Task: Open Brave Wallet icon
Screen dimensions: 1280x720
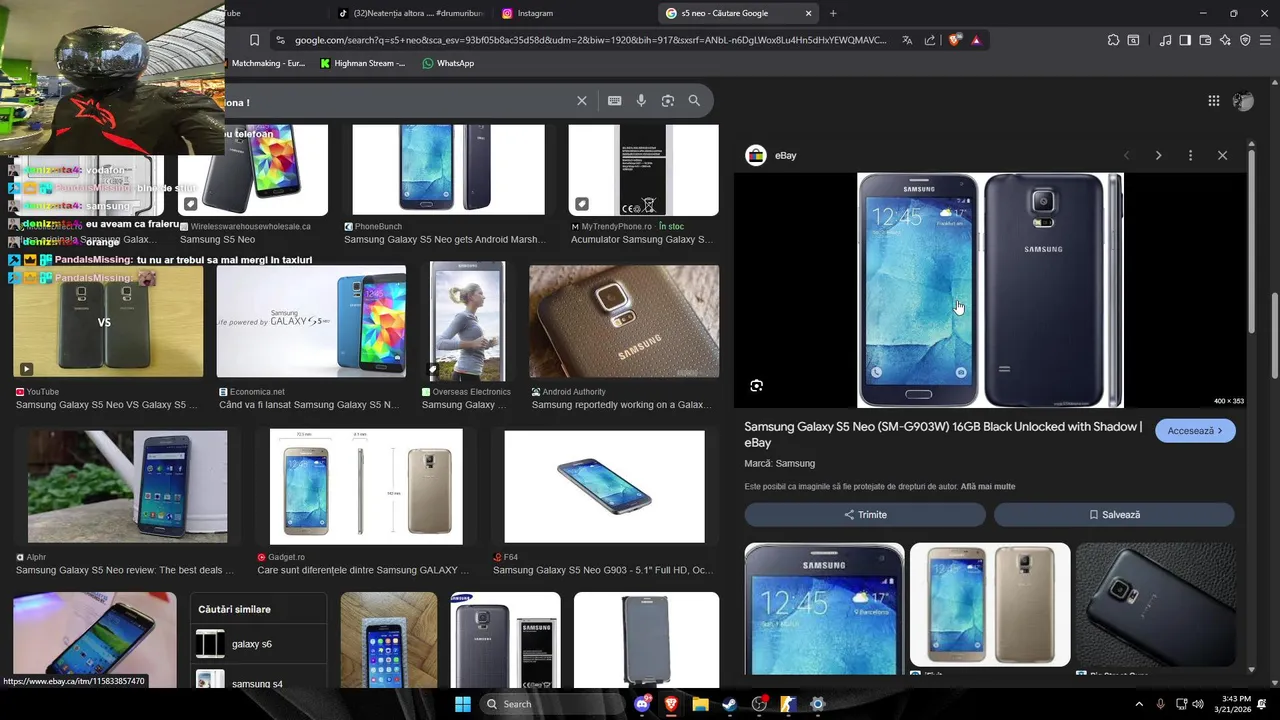Action: point(1205,40)
